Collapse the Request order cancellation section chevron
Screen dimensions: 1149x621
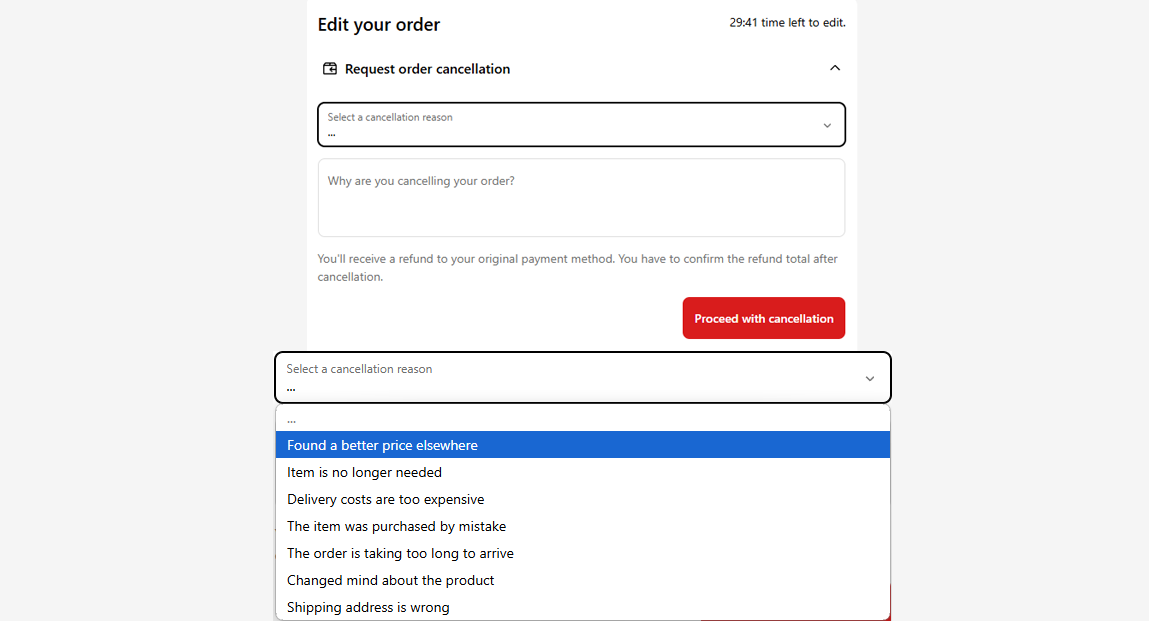click(835, 68)
